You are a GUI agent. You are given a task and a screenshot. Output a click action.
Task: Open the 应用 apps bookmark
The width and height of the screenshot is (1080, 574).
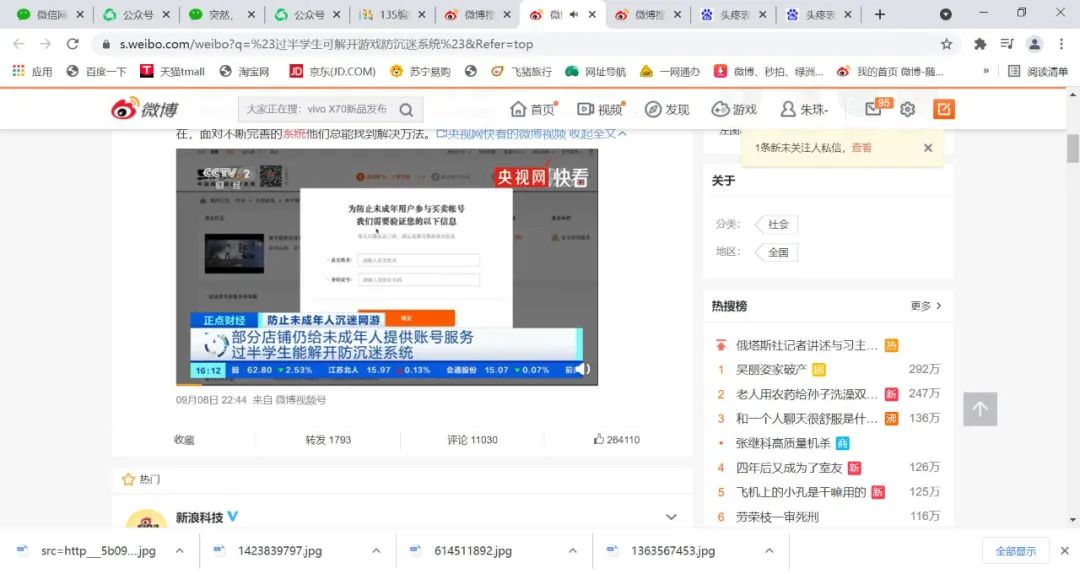tap(32, 72)
